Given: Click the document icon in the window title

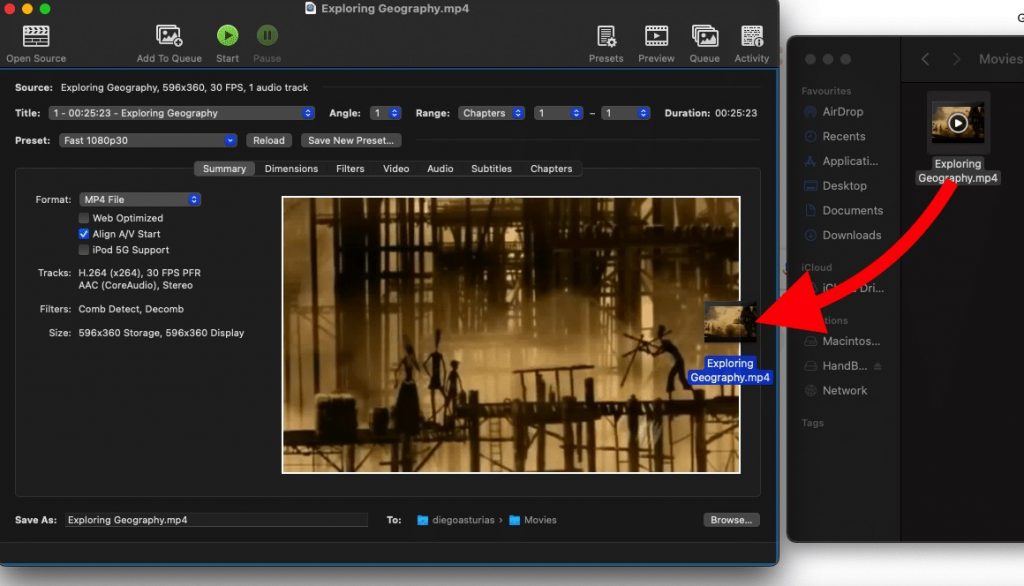Looking at the screenshot, I should (310, 8).
